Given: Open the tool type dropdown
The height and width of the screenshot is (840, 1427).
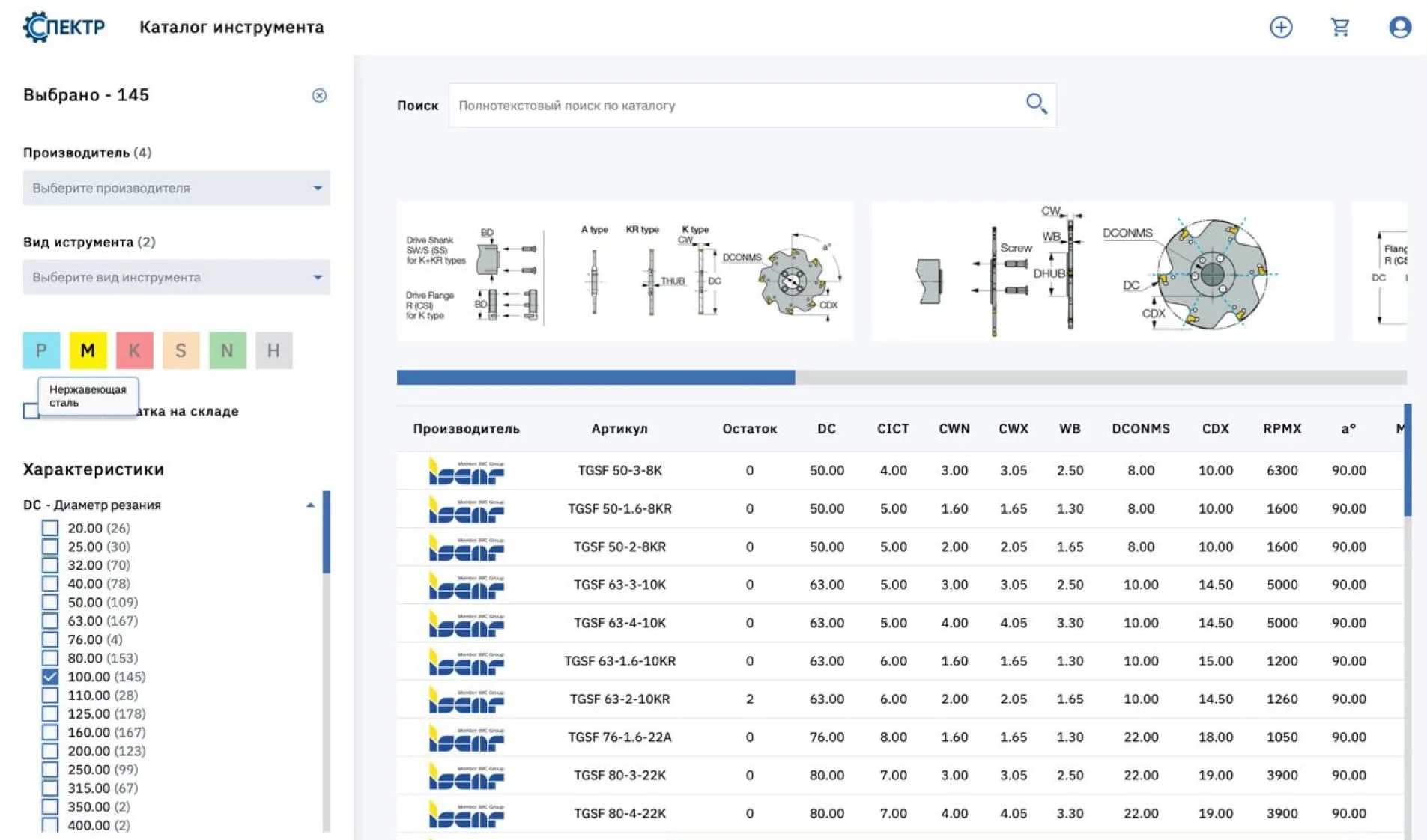Looking at the screenshot, I should [176, 278].
